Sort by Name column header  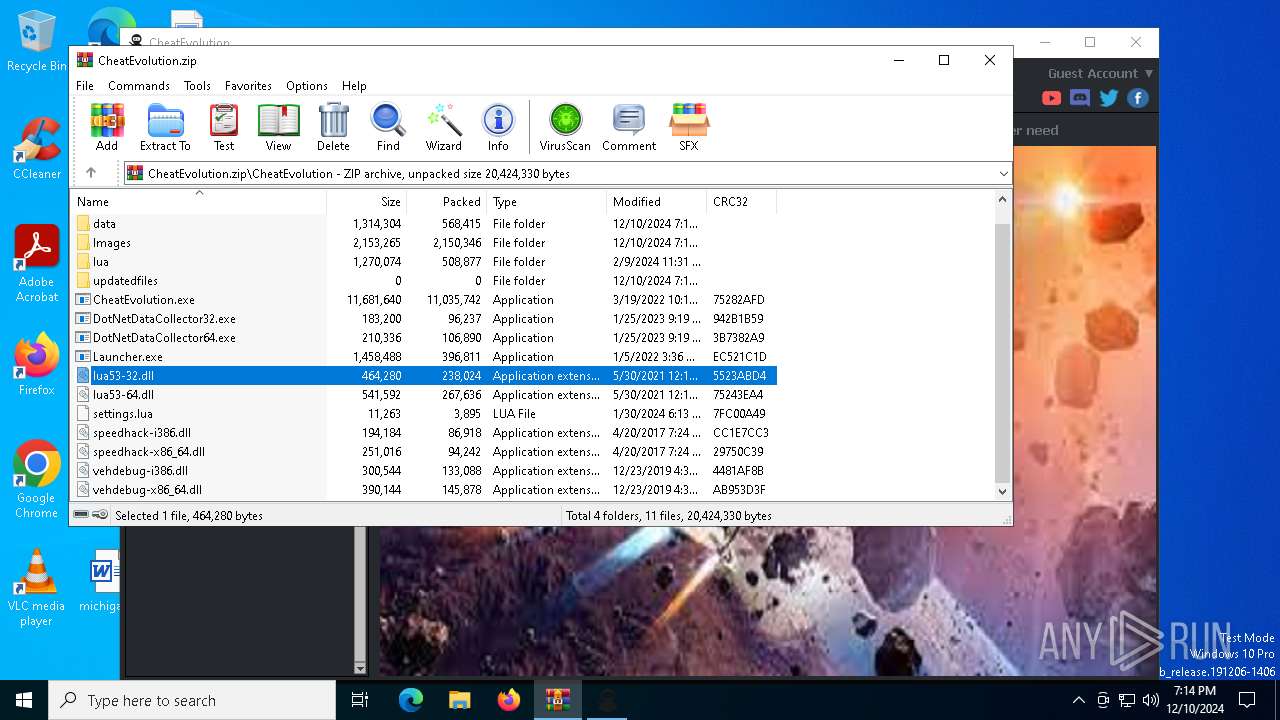point(199,201)
